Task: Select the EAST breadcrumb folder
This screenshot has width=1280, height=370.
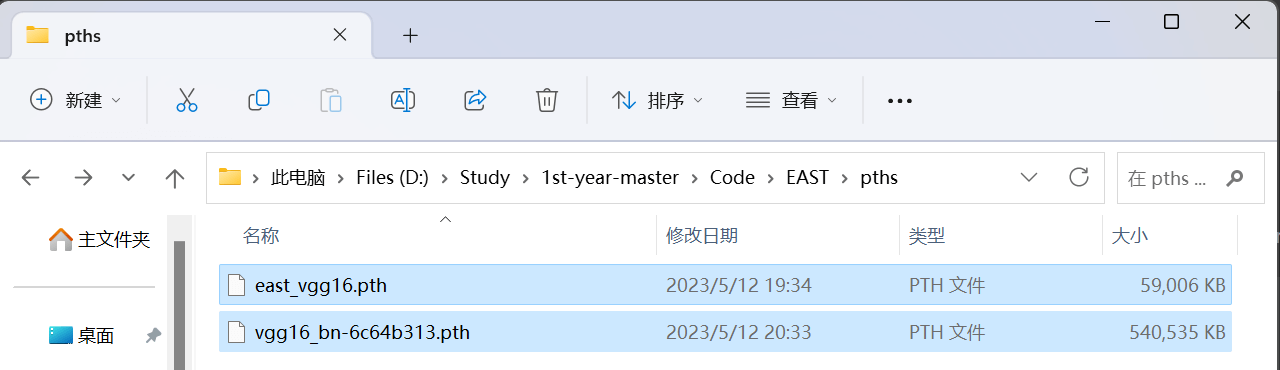Action: (807, 178)
